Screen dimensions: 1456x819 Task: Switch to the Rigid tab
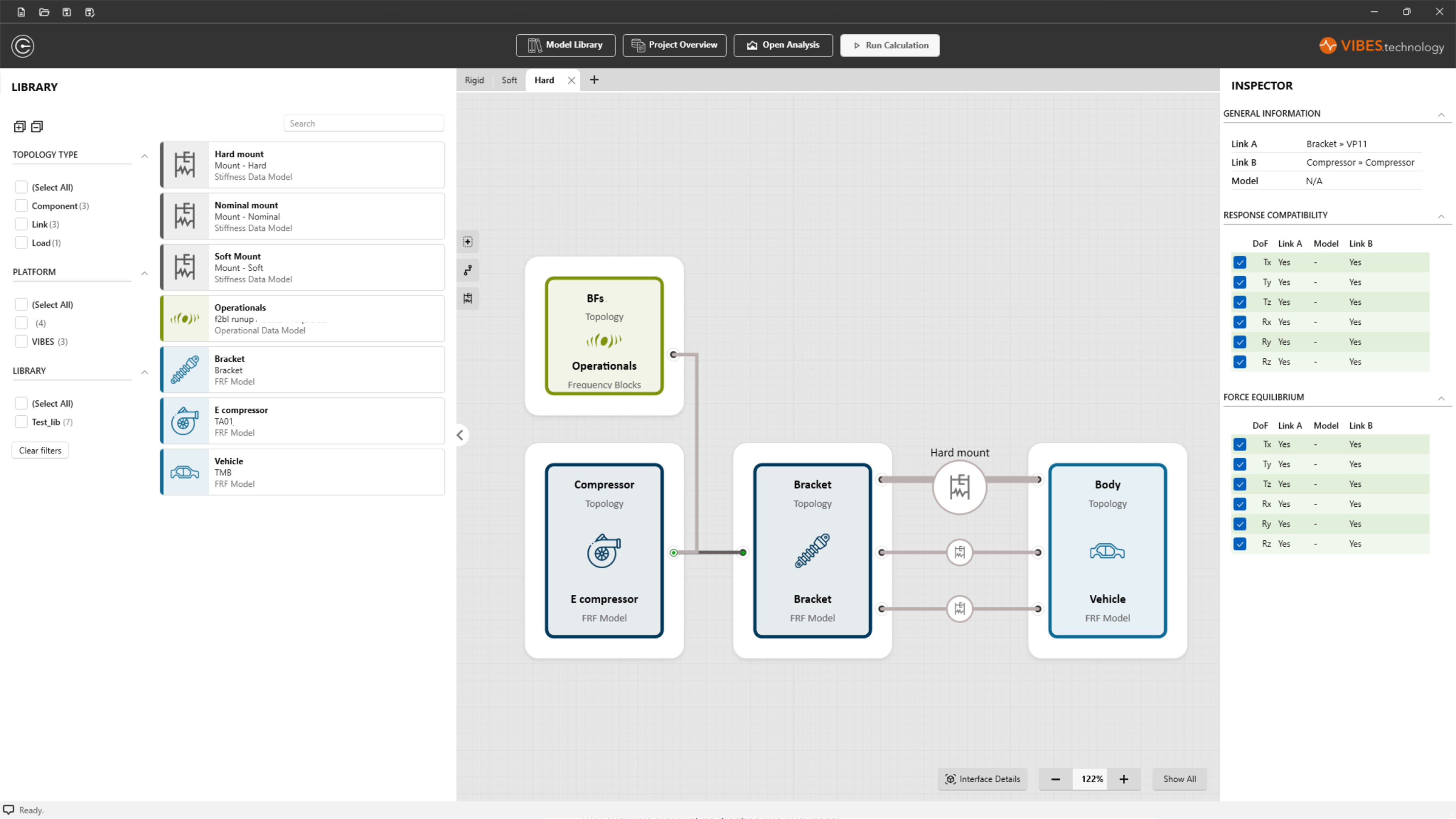click(474, 80)
